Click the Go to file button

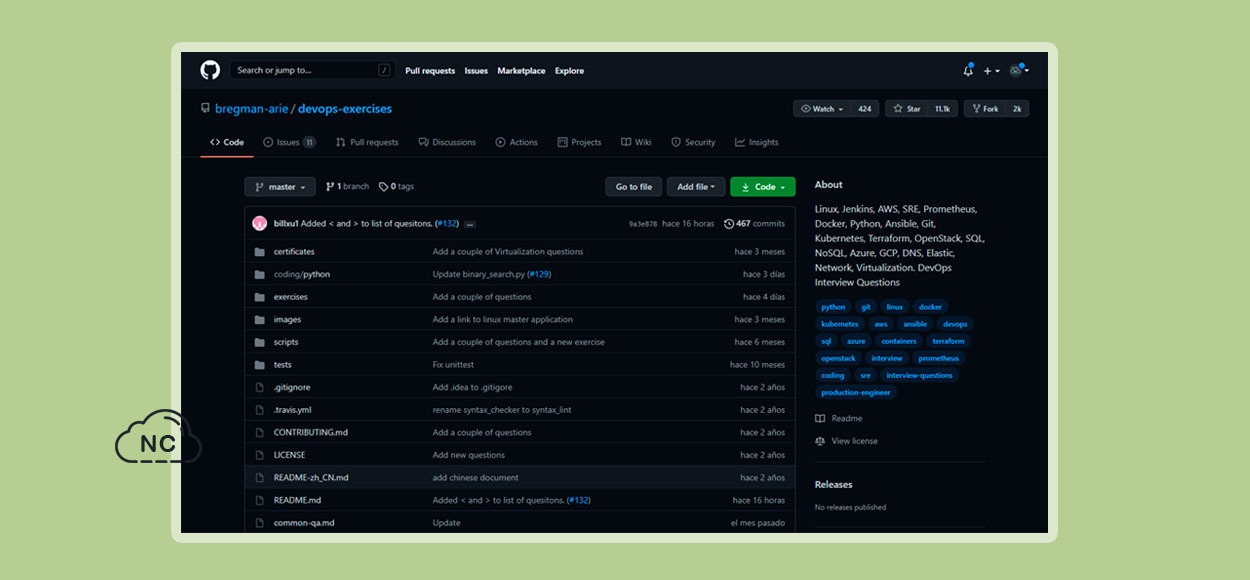pos(634,187)
